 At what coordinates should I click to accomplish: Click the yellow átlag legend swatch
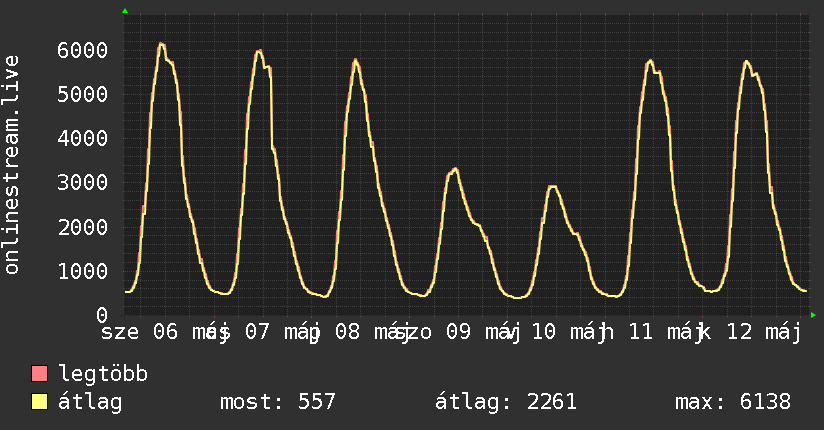tap(39, 402)
